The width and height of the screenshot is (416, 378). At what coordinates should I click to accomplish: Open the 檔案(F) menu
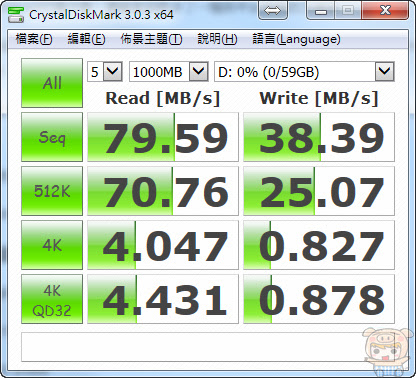point(34,39)
